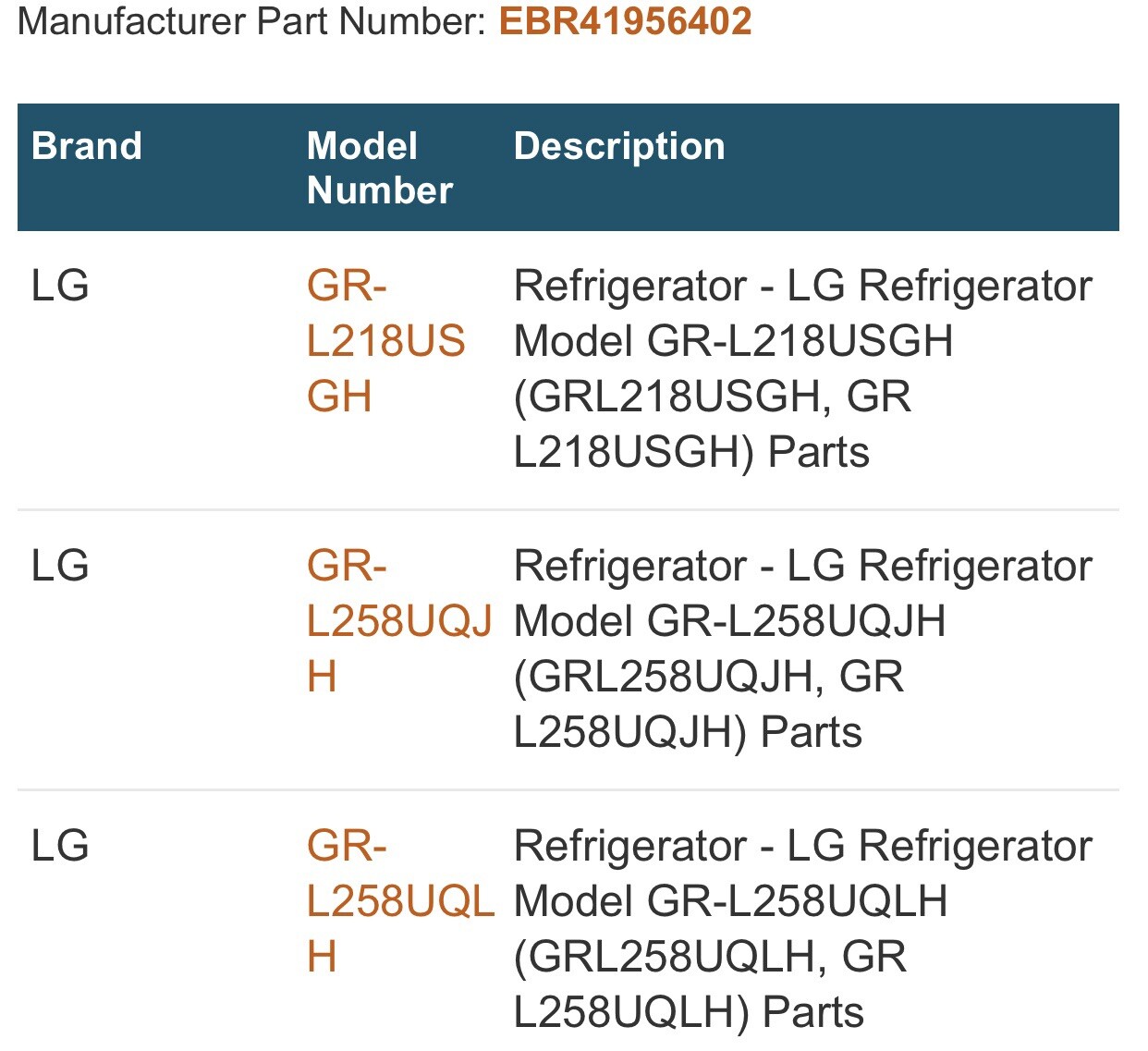Open the GR-L218USGH model link
1148x1051 pixels.
point(385,341)
